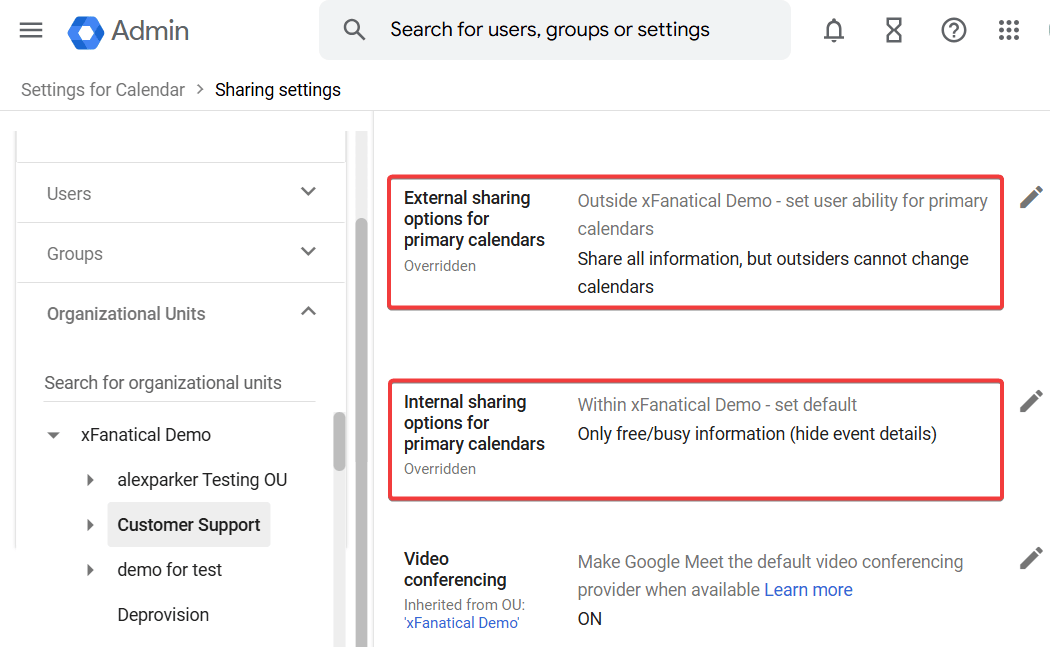Open the Learn more link
The height and width of the screenshot is (647, 1050).
point(808,590)
